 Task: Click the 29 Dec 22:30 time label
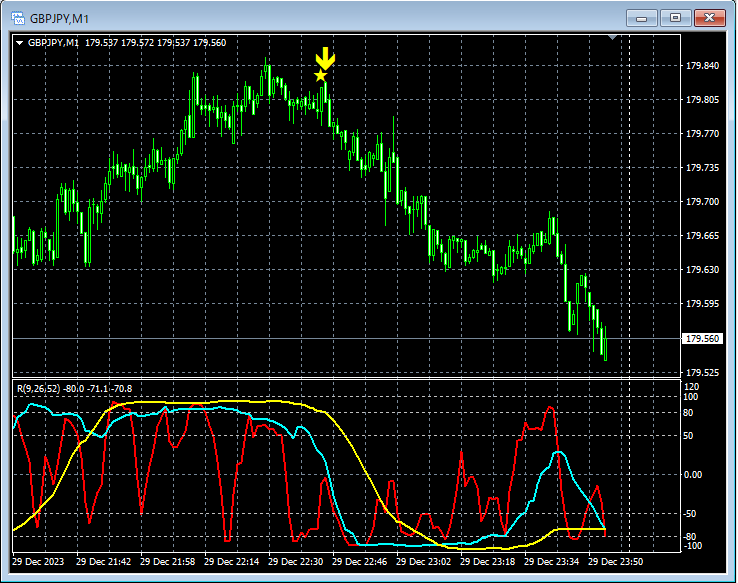[296, 561]
